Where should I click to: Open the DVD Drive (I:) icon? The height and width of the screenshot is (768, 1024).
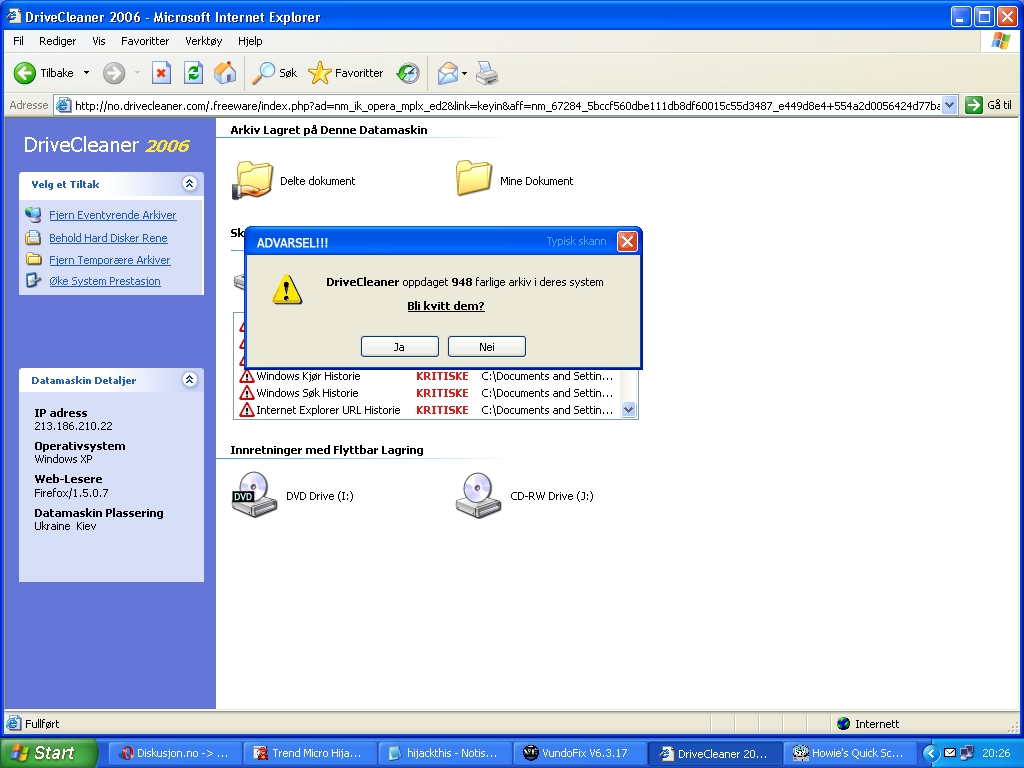point(255,495)
